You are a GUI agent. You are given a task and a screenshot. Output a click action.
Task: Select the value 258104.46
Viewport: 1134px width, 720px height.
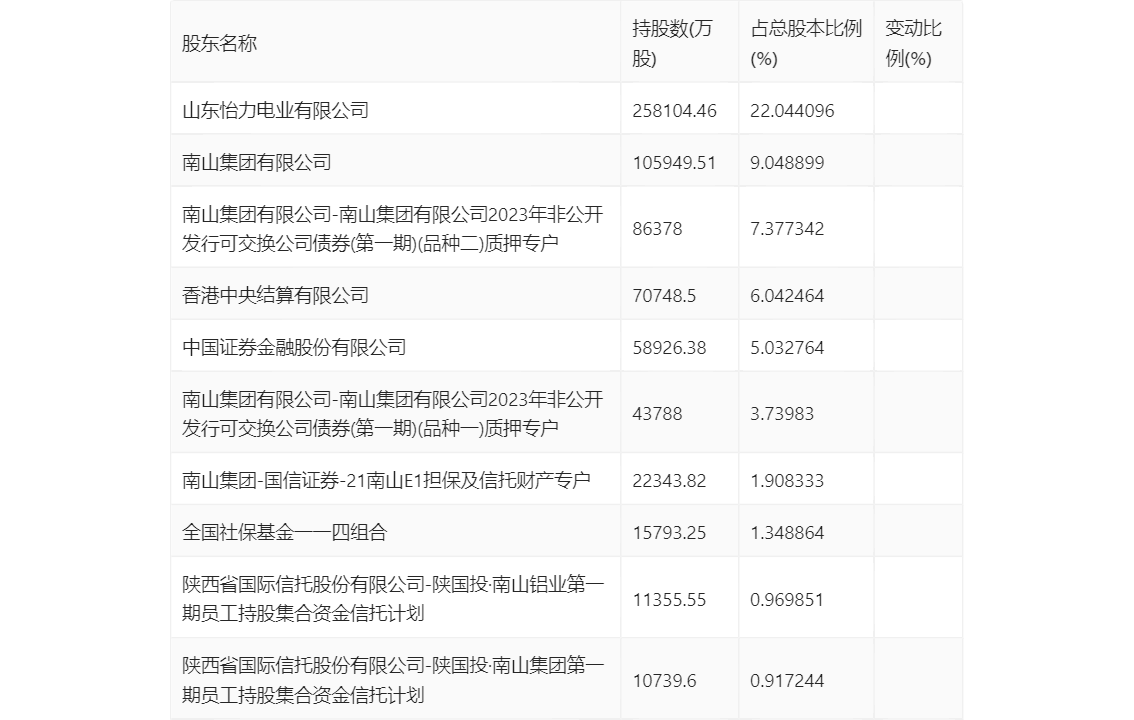click(x=674, y=111)
